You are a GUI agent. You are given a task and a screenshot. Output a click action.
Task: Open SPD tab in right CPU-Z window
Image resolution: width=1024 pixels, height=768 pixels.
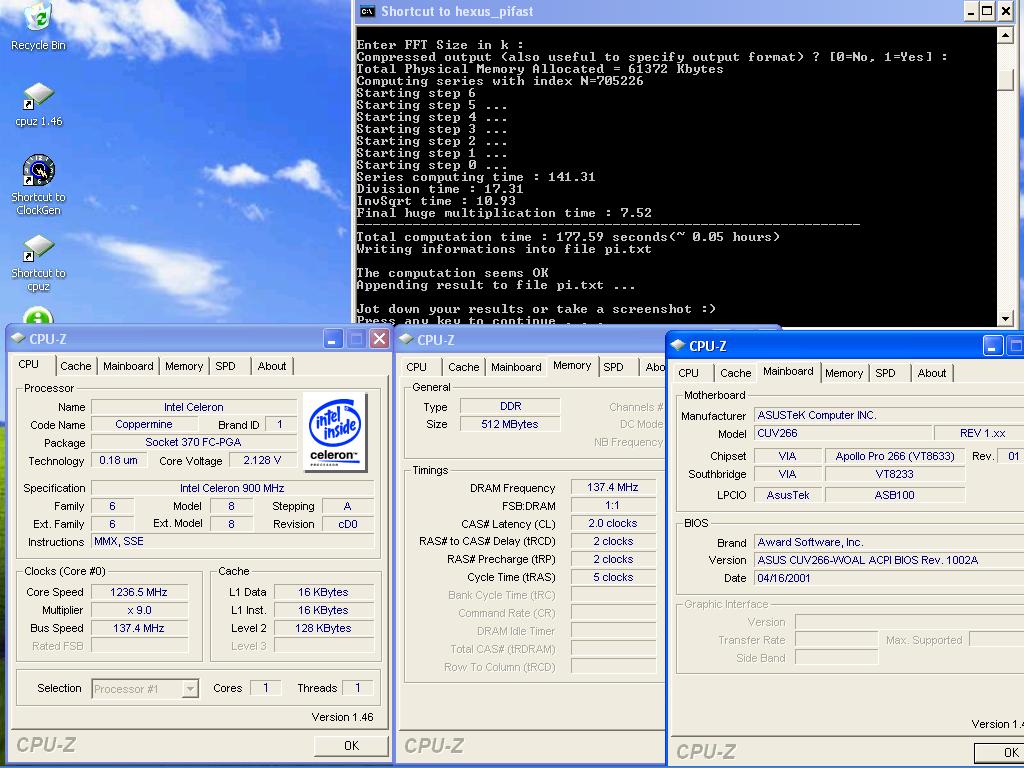(x=886, y=373)
